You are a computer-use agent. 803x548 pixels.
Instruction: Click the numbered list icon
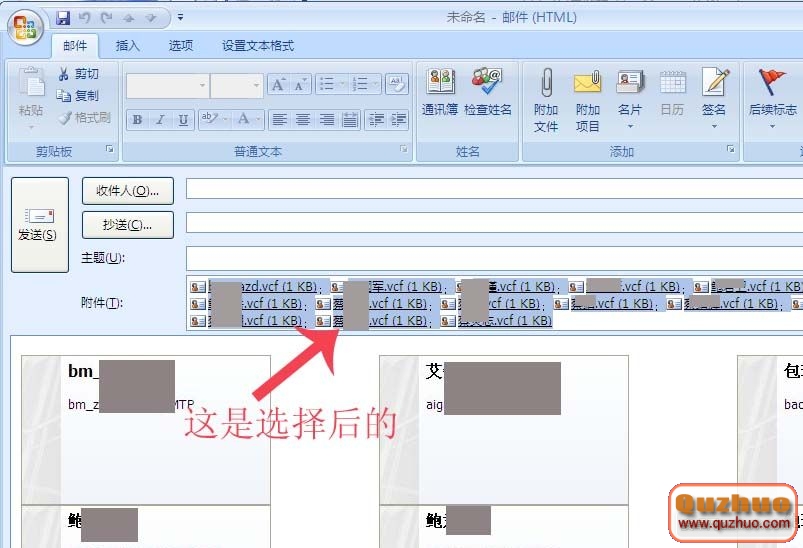360,84
